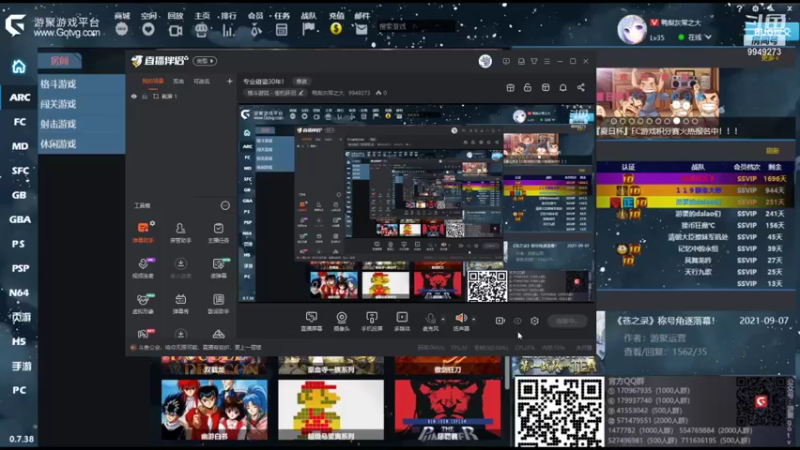Screen dimensions: 800x450
Task: Toggle visibility eye of 截屏1 source
Action: [134, 96]
